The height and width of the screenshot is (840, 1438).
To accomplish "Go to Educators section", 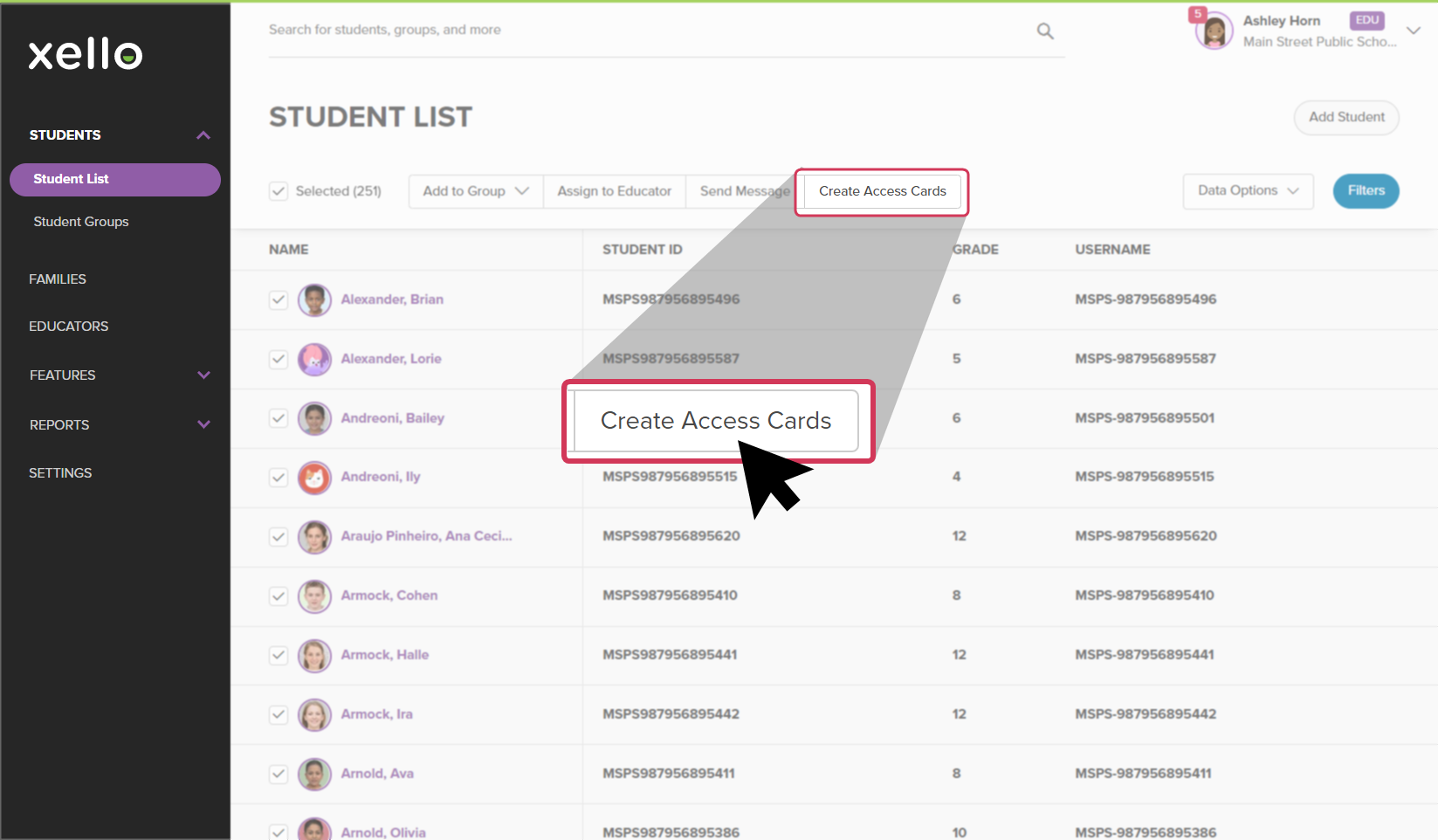I will 69,327.
